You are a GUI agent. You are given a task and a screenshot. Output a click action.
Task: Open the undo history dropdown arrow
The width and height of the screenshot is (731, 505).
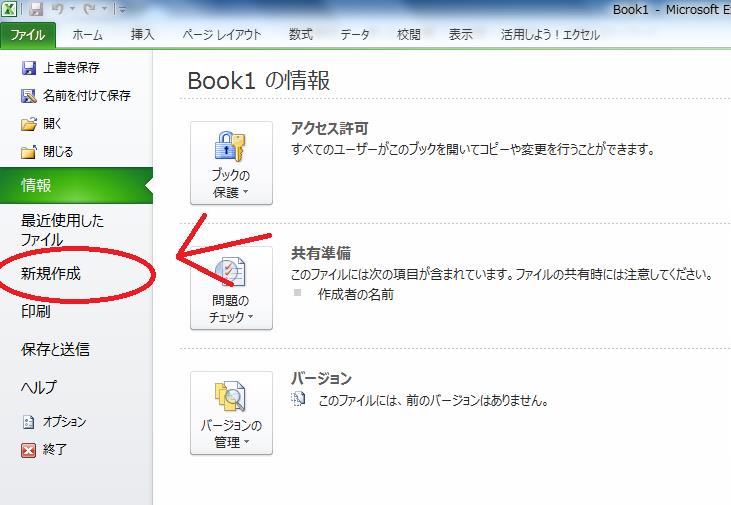(x=72, y=9)
